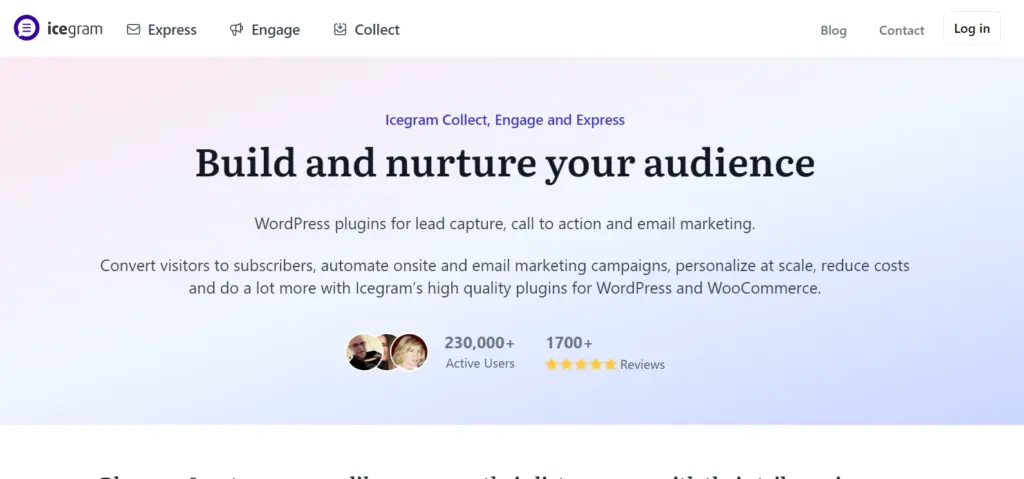The image size is (1024, 479).
Task: Click the '230,000+' active users count
Action: point(479,343)
